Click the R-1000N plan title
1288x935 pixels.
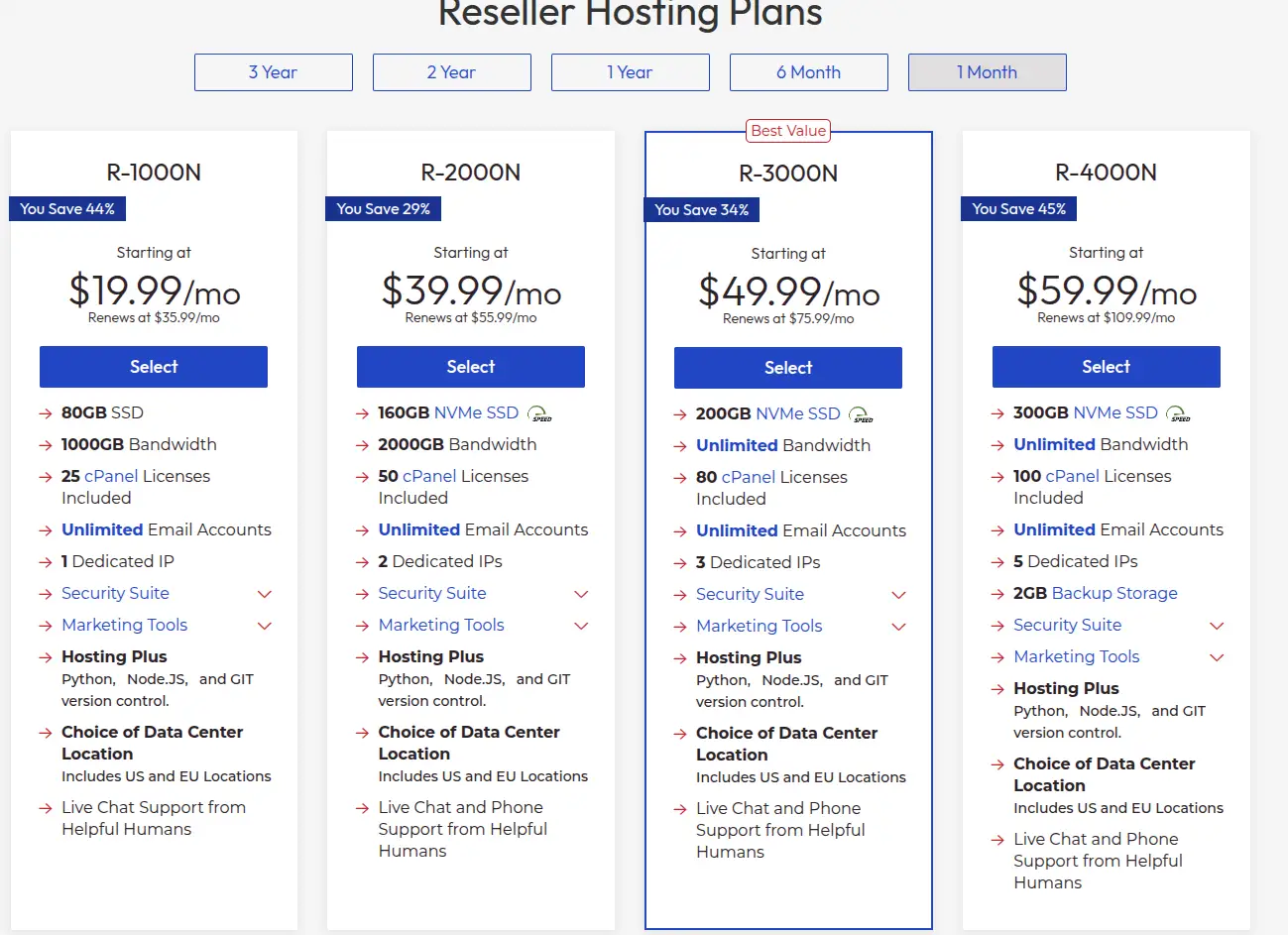point(154,173)
